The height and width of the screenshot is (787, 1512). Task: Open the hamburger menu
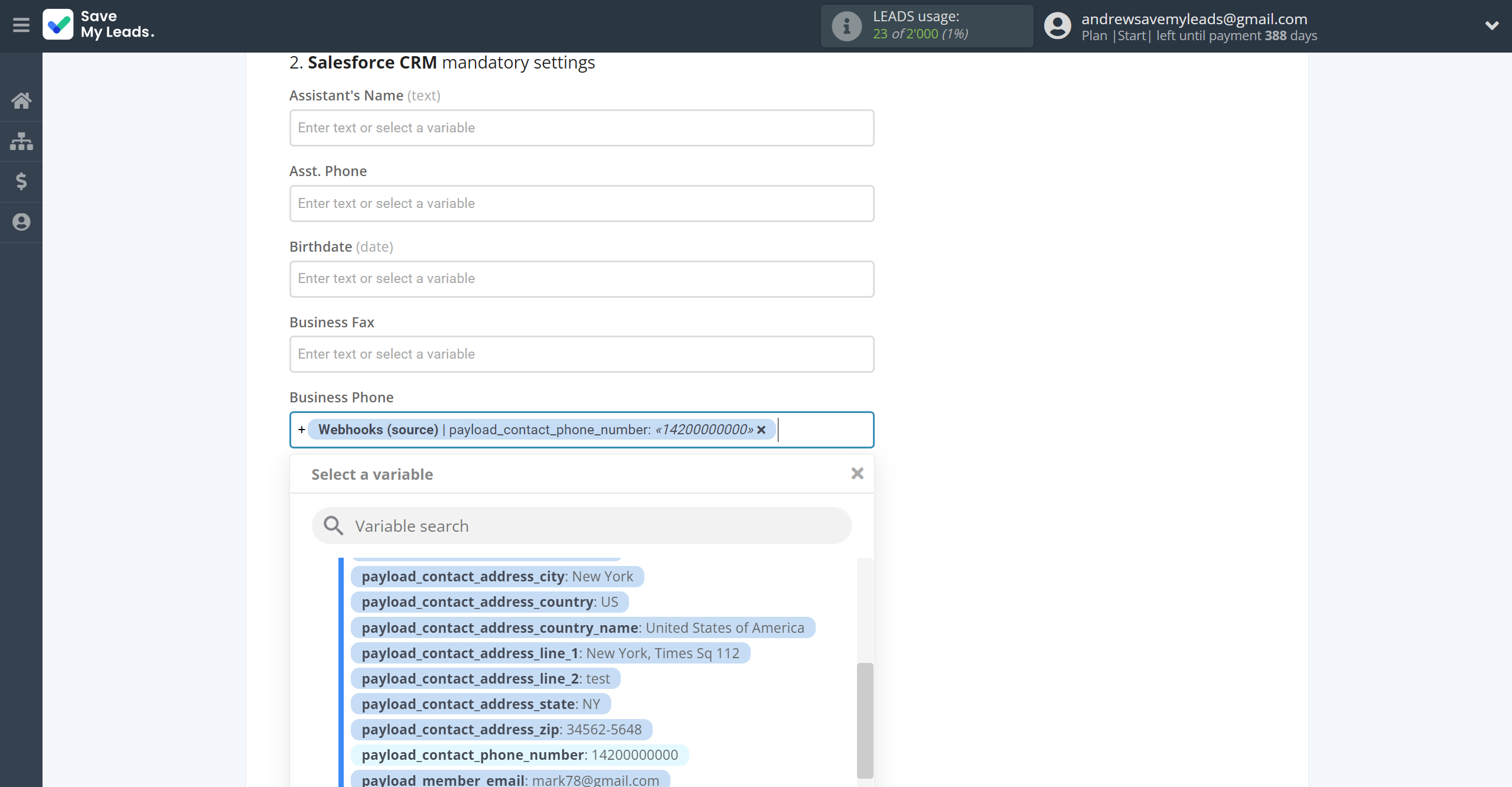21,25
